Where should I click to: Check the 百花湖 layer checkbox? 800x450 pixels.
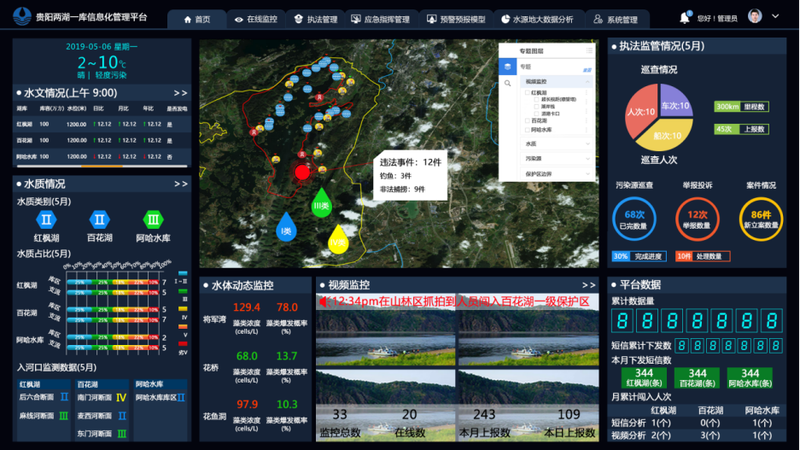(528, 121)
